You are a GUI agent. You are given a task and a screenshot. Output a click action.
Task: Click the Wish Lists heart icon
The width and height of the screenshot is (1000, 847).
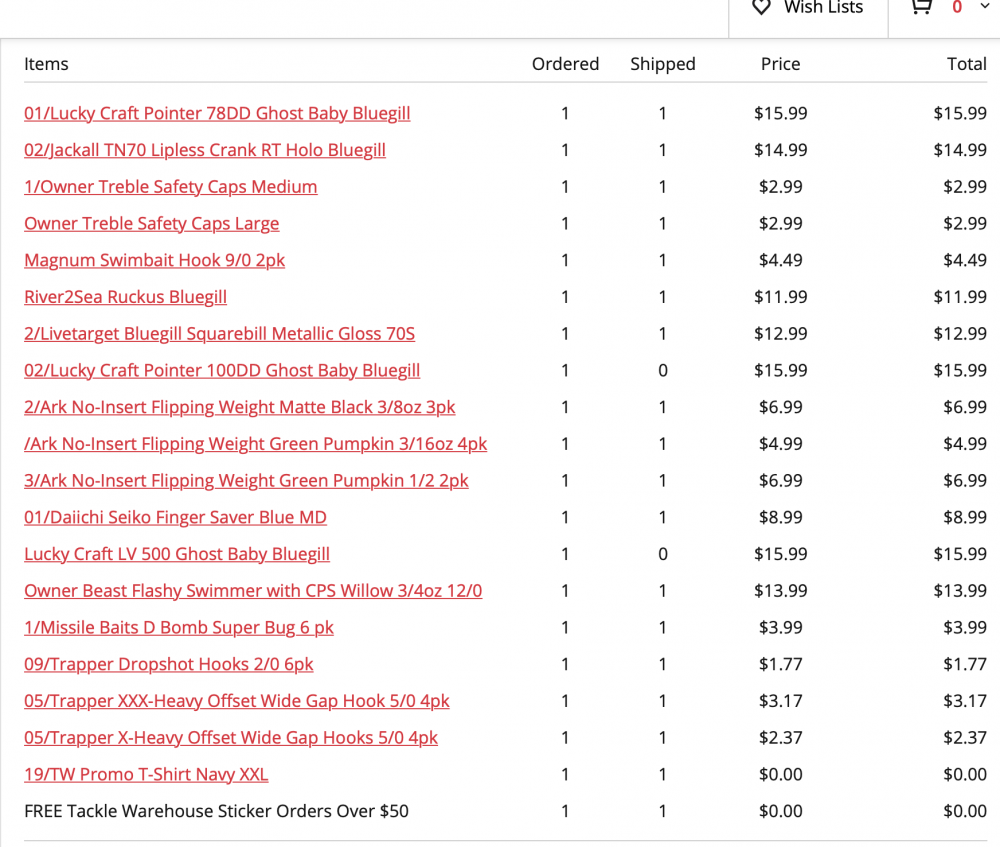point(761,7)
